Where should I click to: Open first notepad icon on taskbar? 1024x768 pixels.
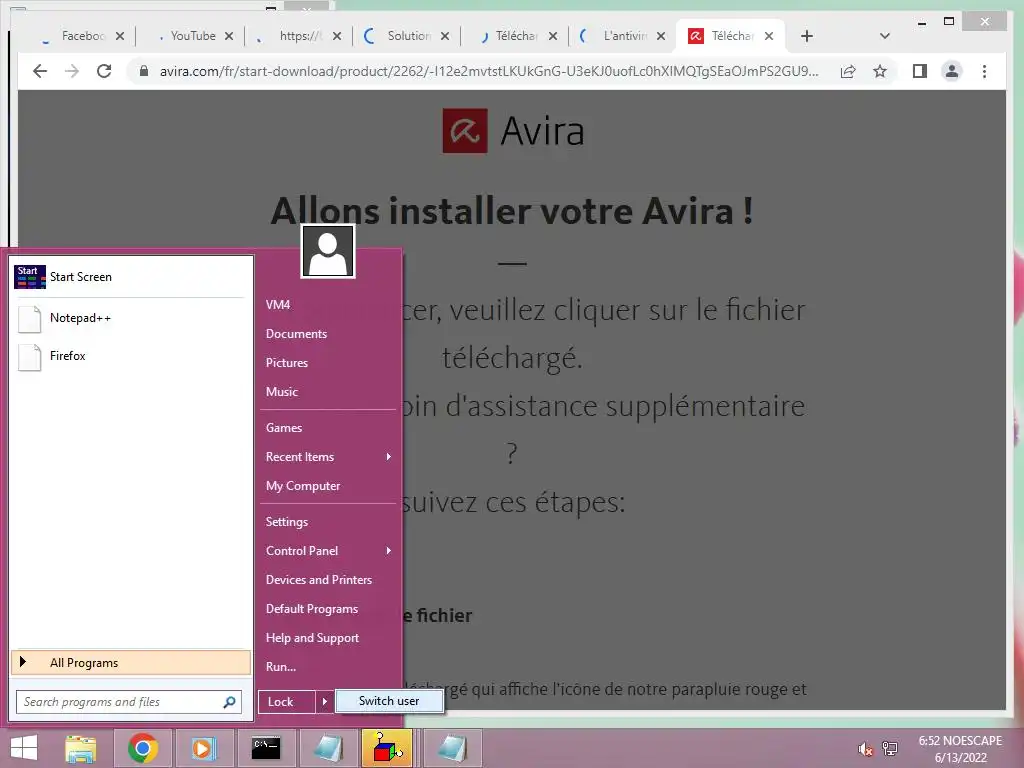click(328, 748)
